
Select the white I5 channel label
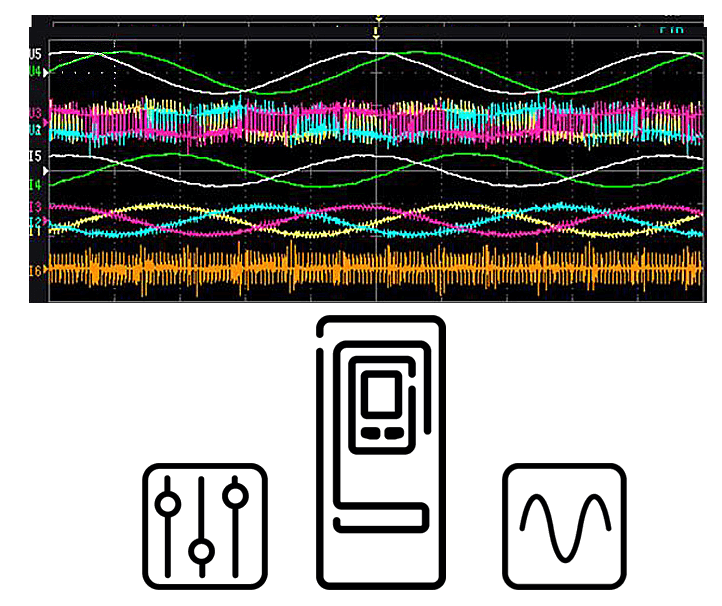35,157
